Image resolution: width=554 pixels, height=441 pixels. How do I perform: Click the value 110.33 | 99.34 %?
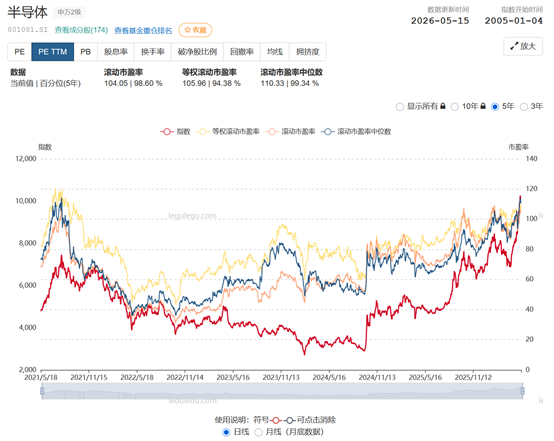click(x=290, y=83)
